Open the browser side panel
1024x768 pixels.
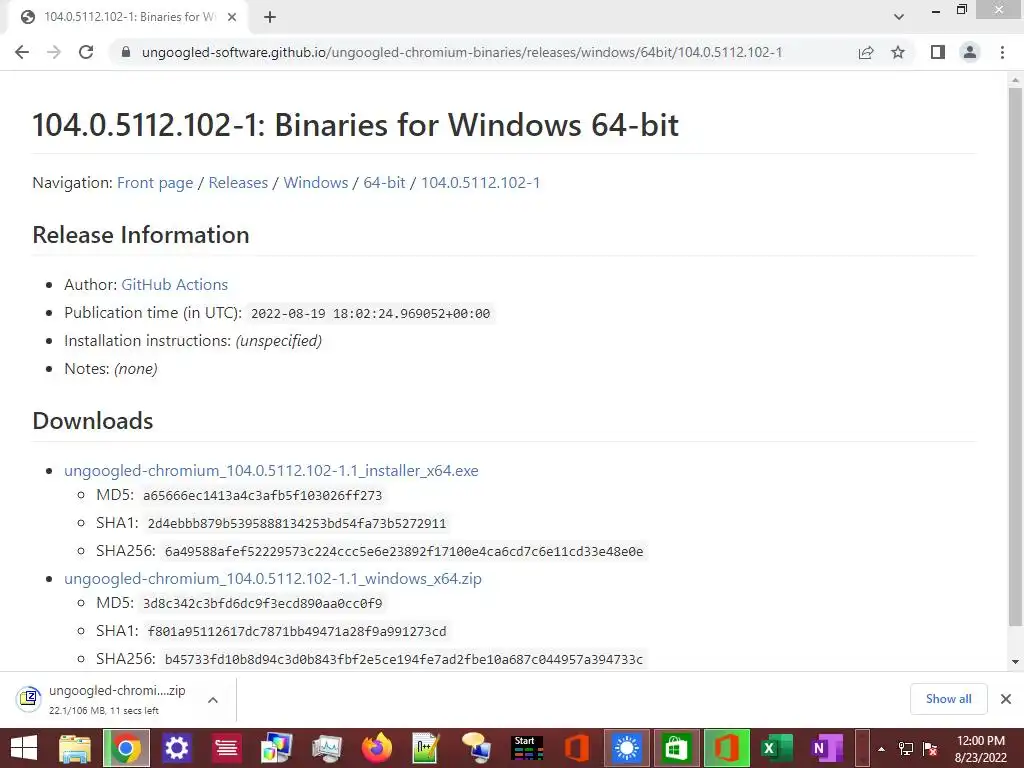[938, 52]
